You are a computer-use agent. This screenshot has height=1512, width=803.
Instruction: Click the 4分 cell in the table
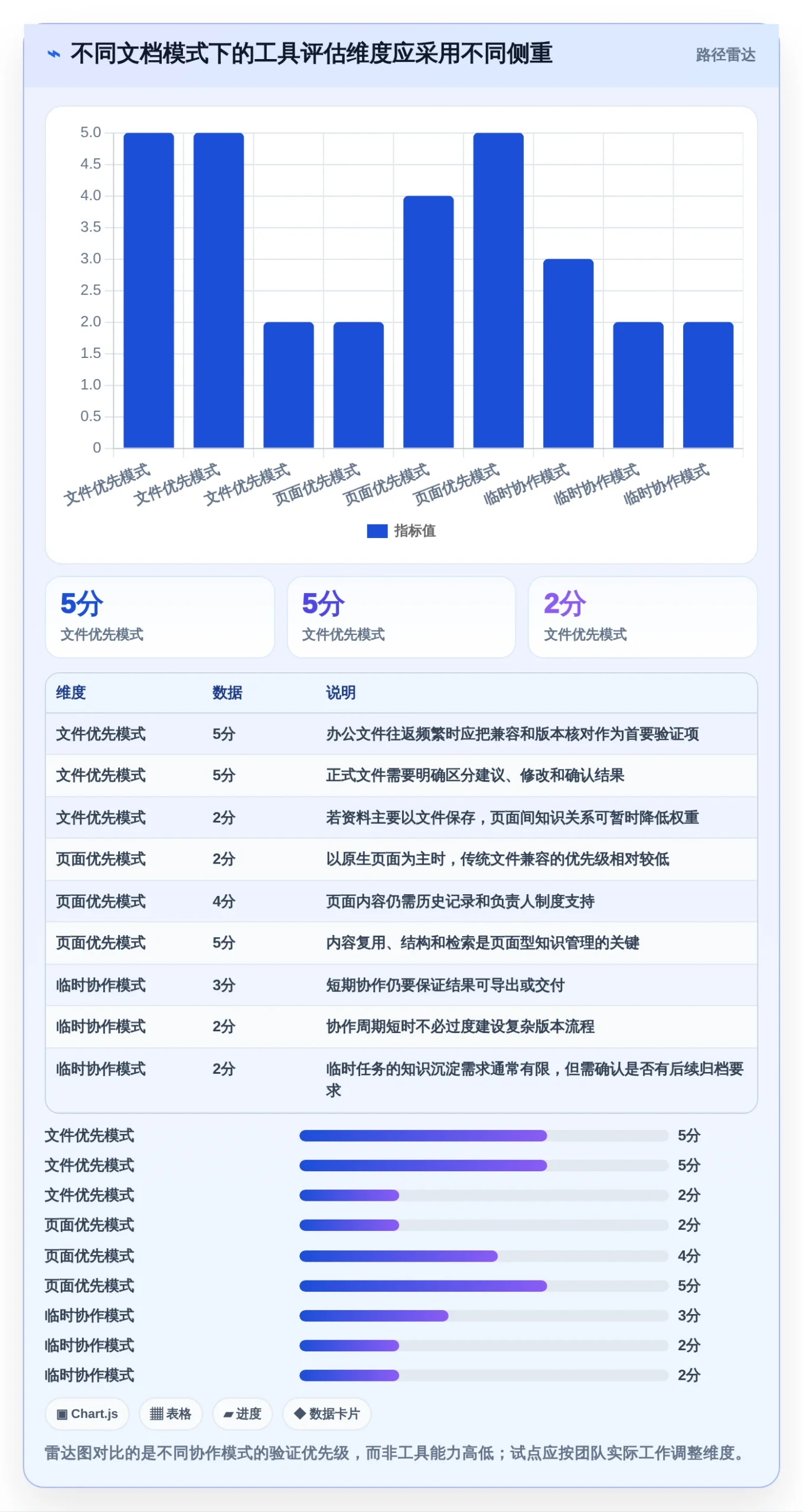tap(224, 901)
